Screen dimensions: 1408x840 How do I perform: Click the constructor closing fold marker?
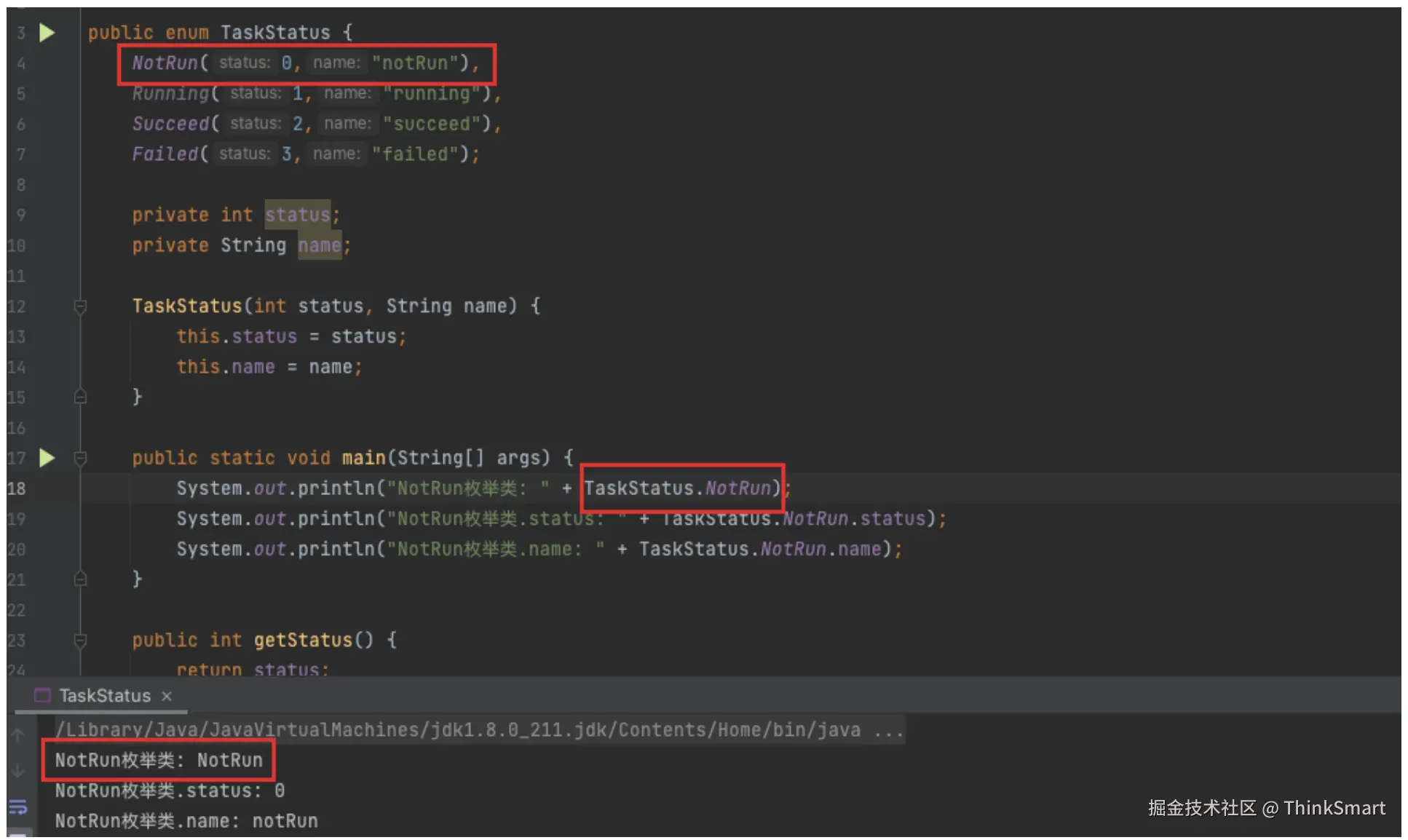pyautogui.click(x=81, y=397)
